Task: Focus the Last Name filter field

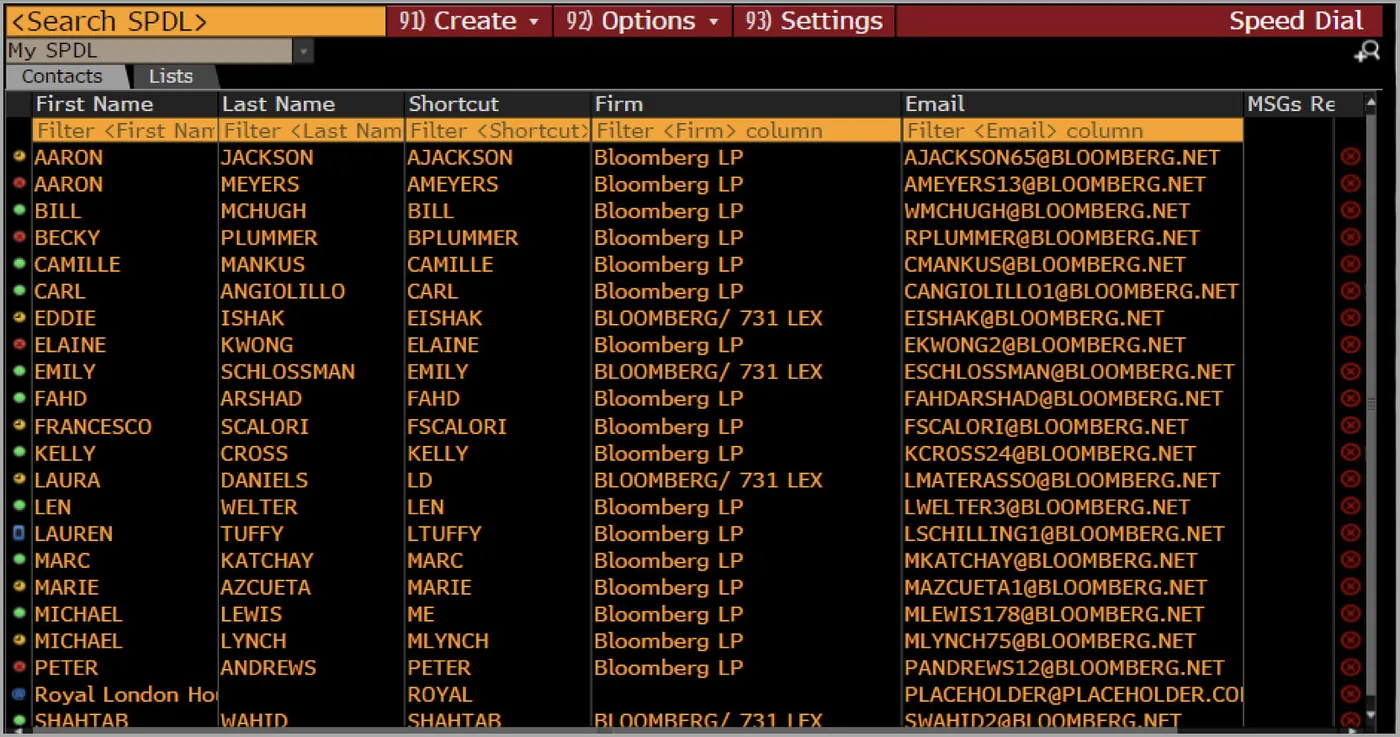Action: click(x=312, y=130)
